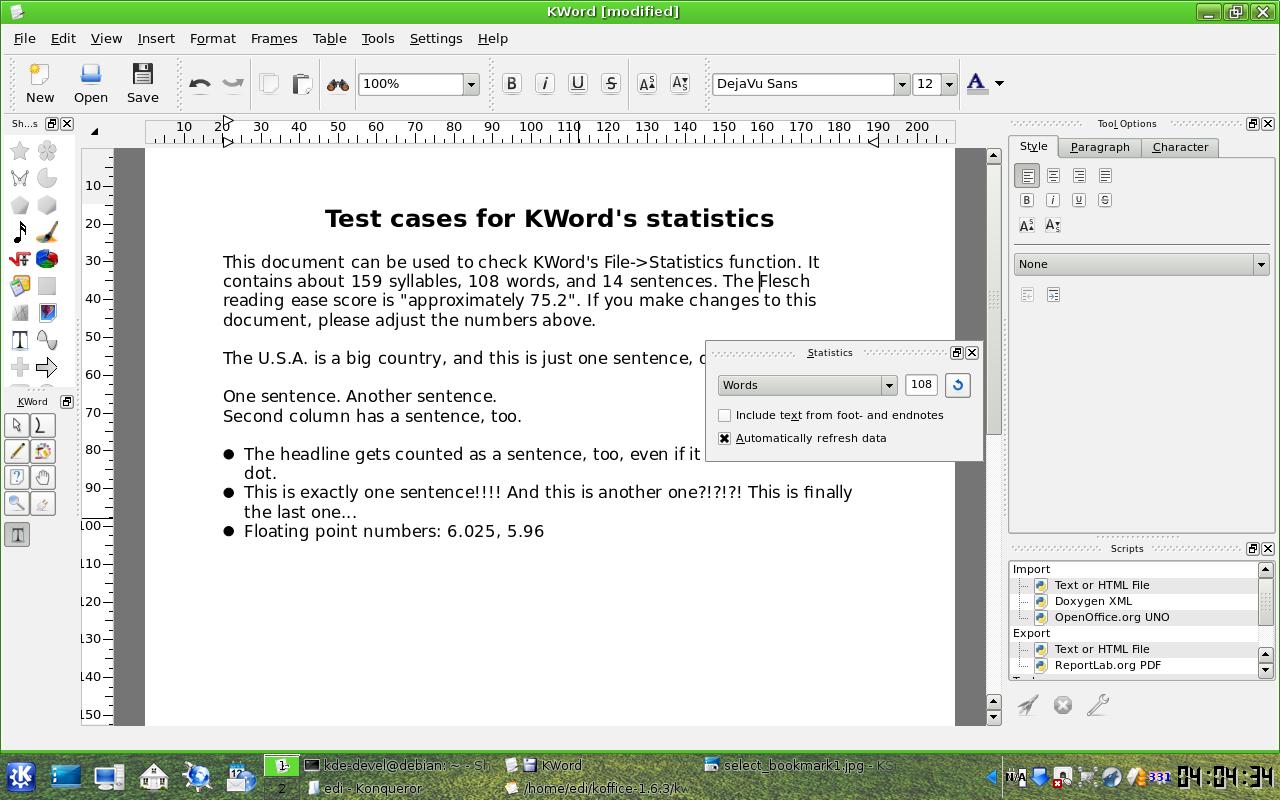This screenshot has height=800, width=1280.
Task: Select the hand pan tool
Action: click(x=42, y=478)
